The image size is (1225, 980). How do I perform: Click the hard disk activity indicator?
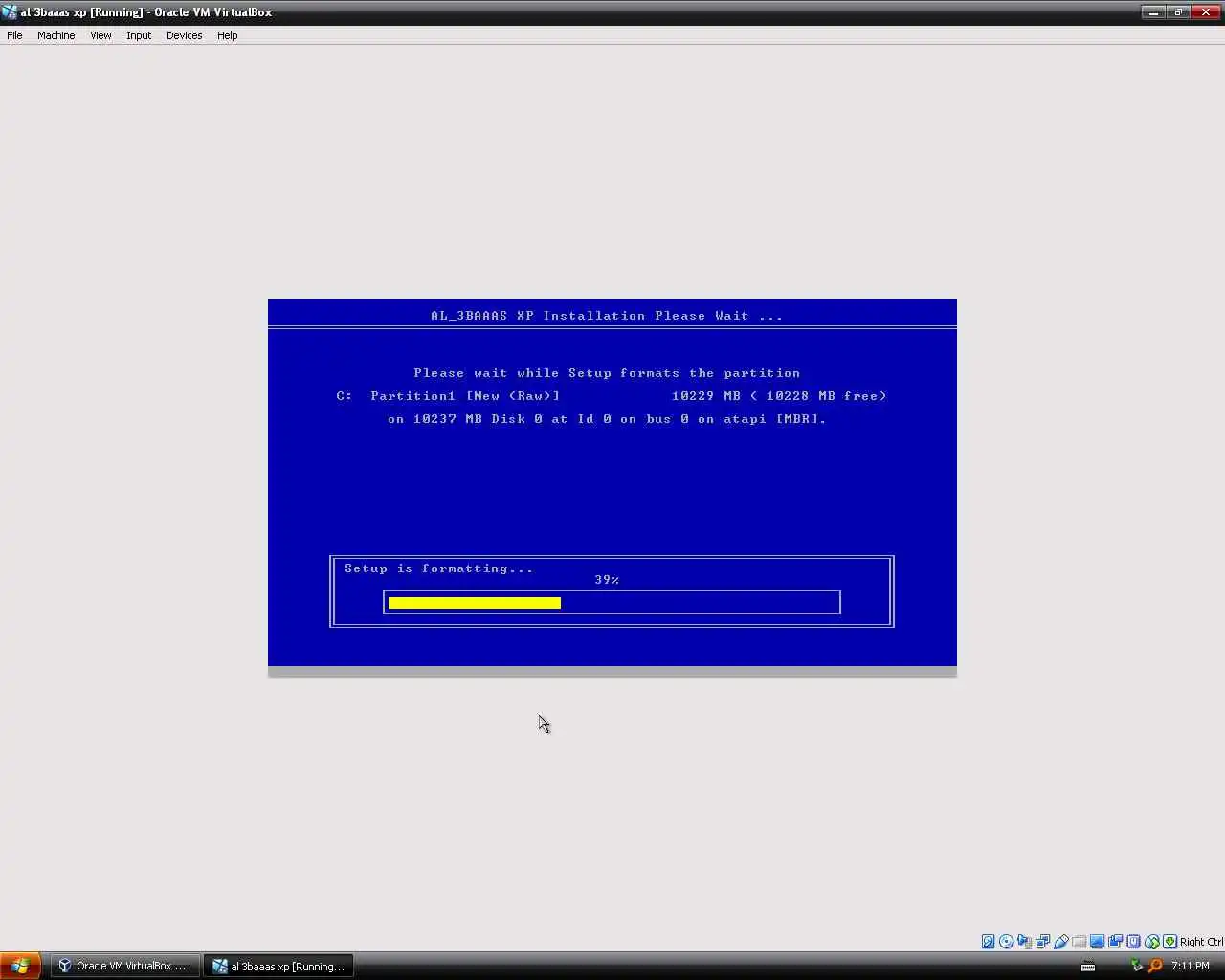pos(989,942)
